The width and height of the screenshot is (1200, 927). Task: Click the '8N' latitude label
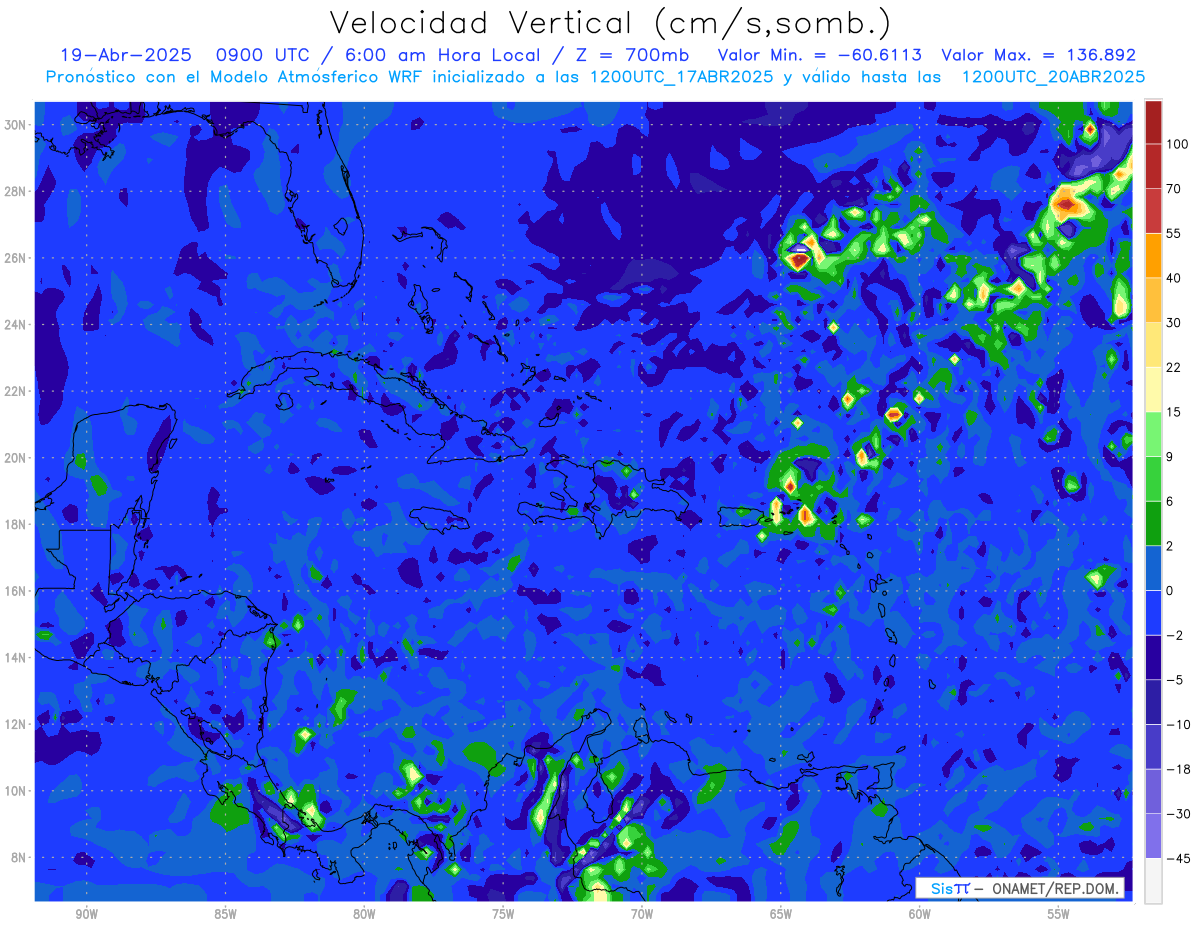tap(19, 858)
